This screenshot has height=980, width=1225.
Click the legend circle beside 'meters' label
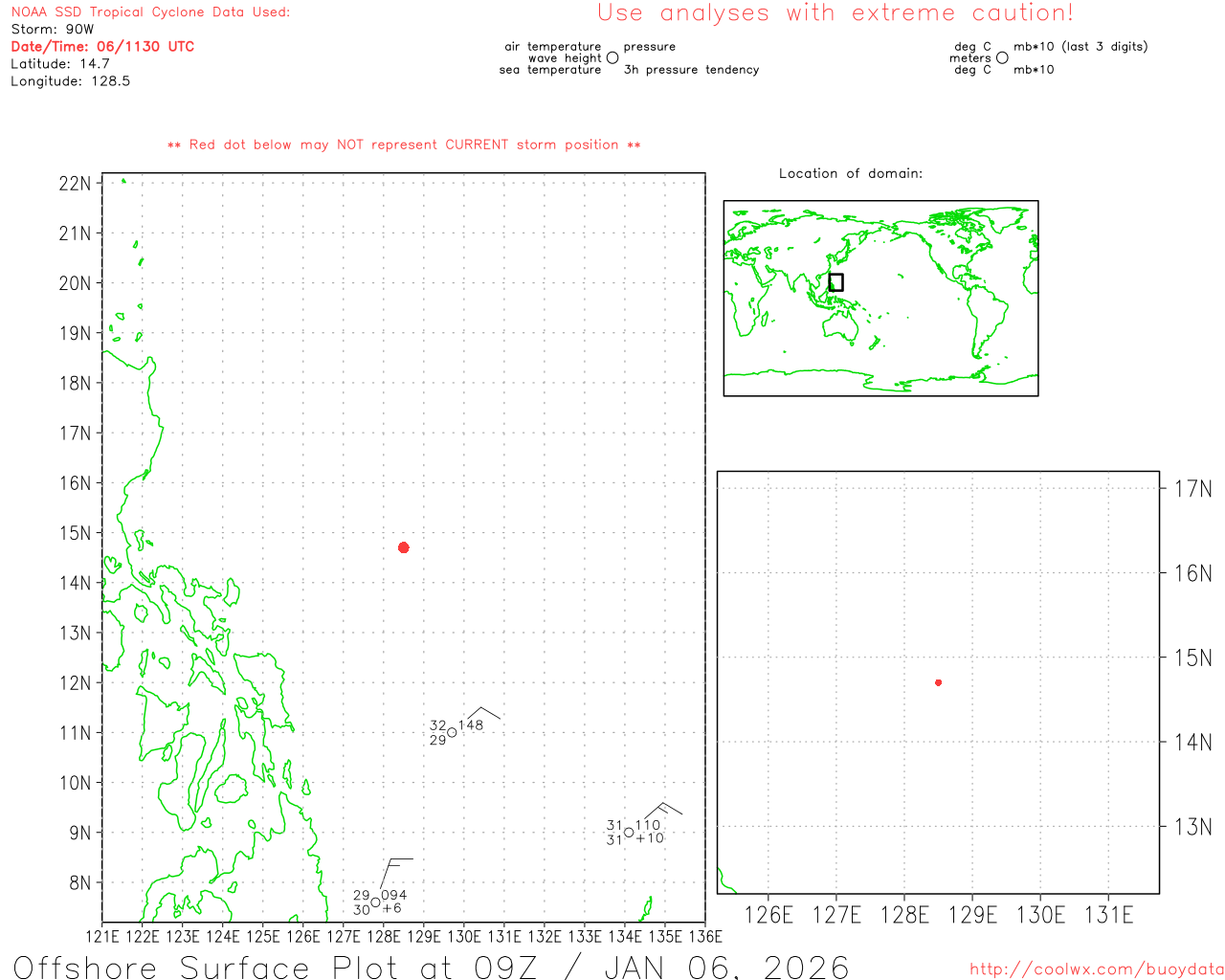click(x=1002, y=58)
